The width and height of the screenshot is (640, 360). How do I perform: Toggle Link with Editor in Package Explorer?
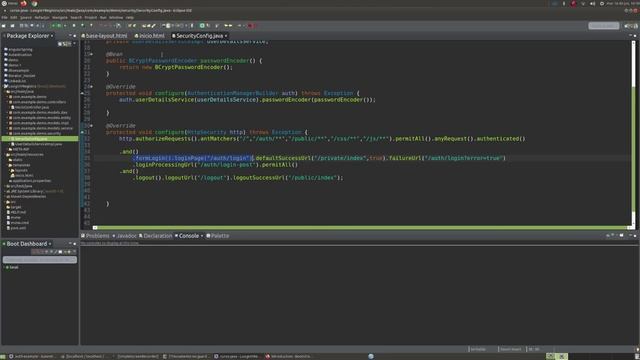(64, 43)
